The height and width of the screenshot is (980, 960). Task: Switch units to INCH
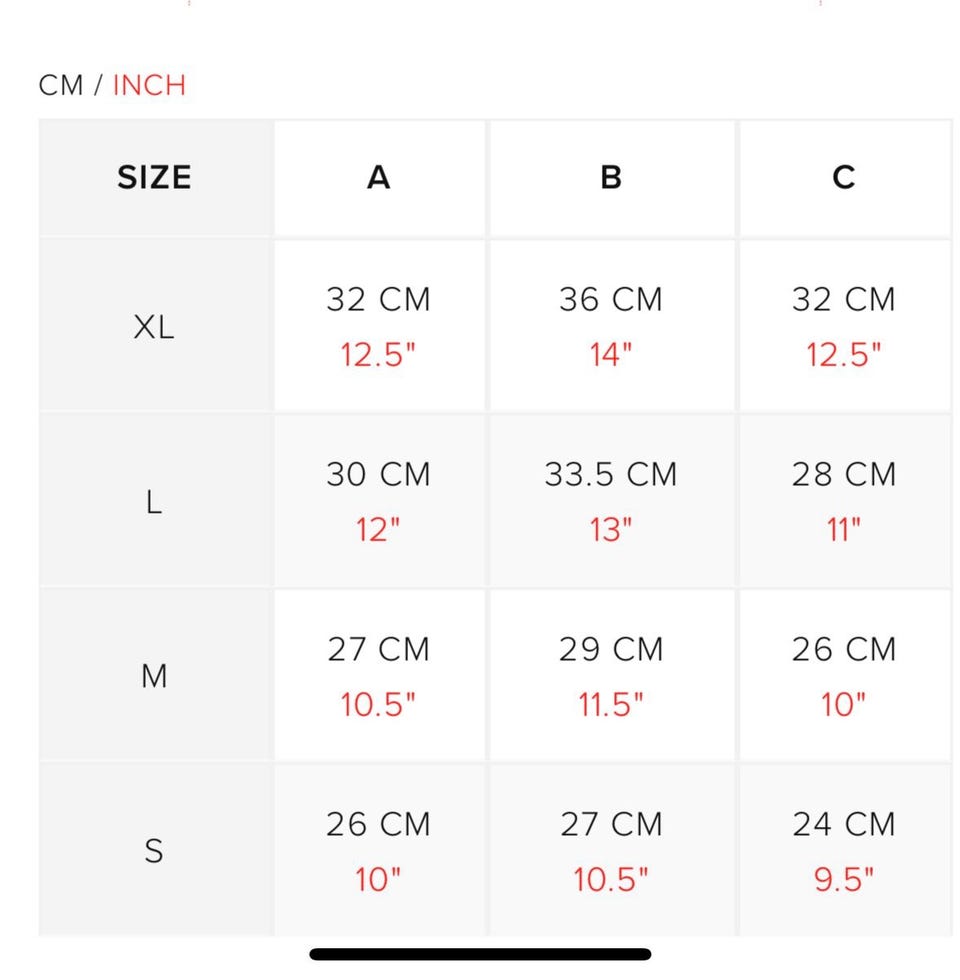(x=149, y=85)
